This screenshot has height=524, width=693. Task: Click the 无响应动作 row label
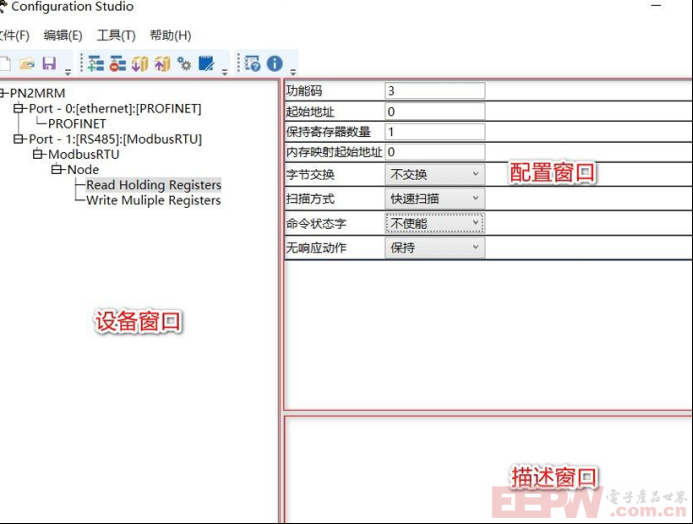tap(316, 248)
